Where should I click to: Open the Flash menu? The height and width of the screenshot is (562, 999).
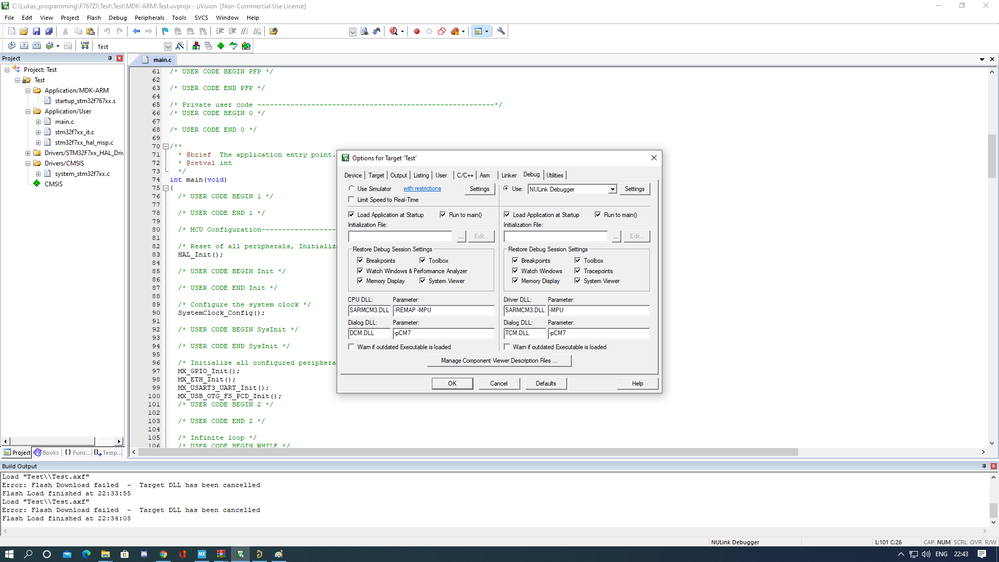[94, 18]
